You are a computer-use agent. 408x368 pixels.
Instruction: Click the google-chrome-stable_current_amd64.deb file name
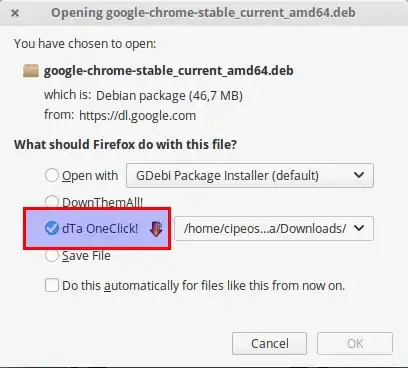pyautogui.click(x=169, y=71)
